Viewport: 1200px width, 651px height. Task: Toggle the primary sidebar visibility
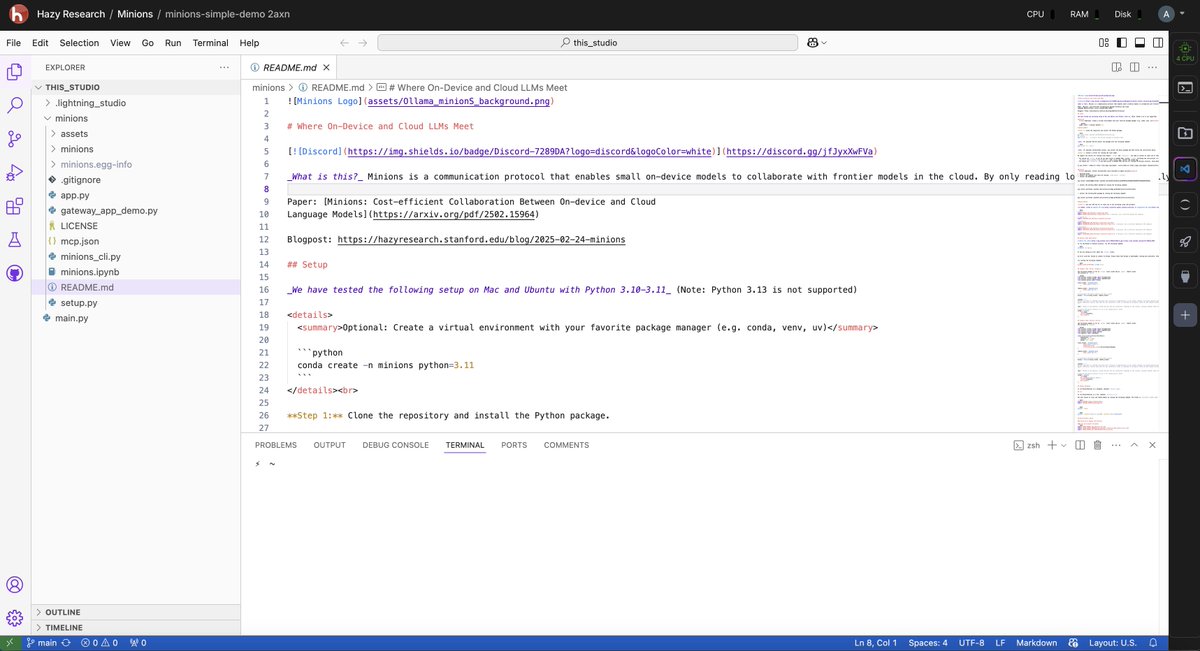coord(1121,43)
